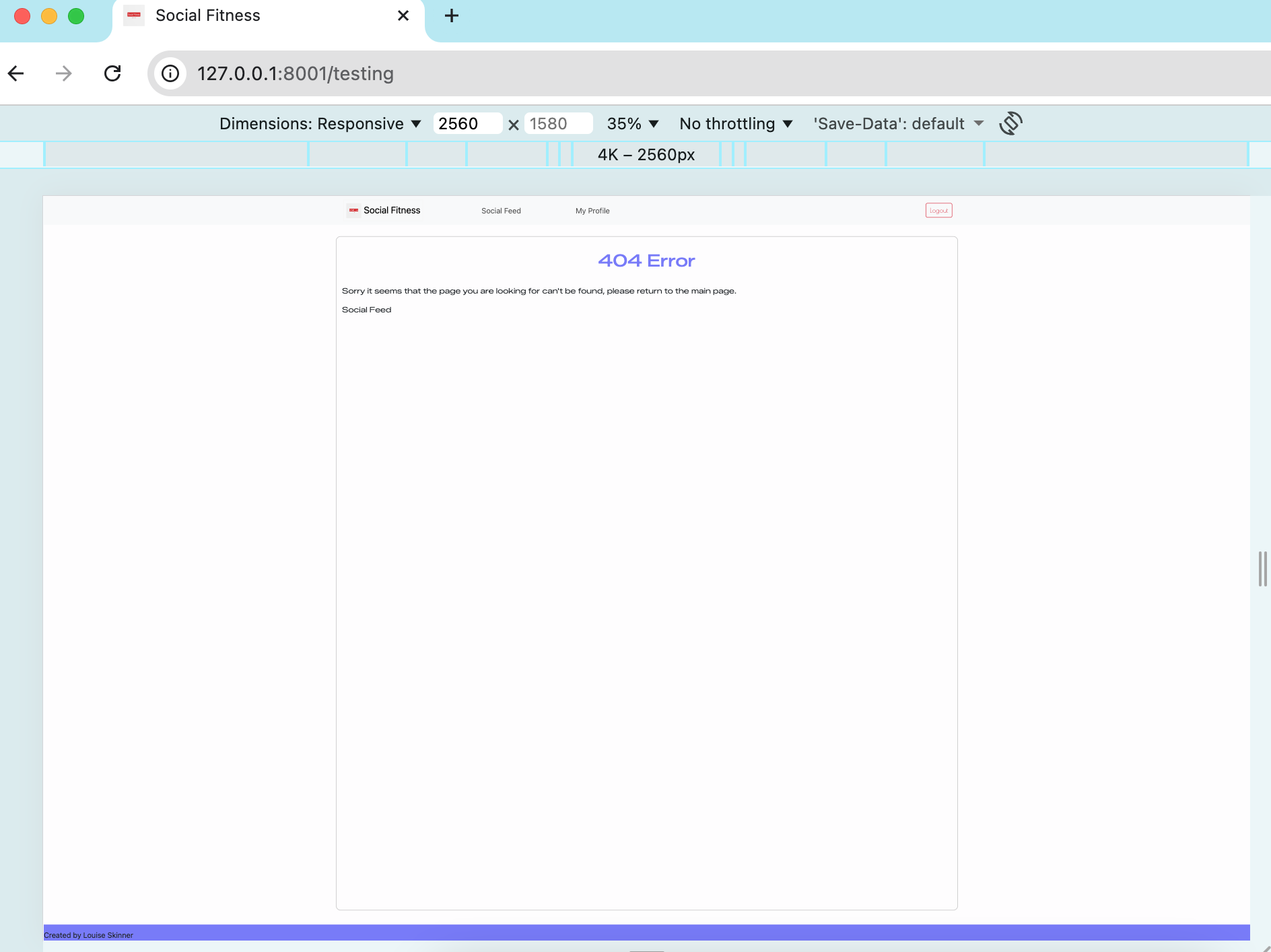Open the zoom percentage dropdown showing 35%

tap(631, 123)
